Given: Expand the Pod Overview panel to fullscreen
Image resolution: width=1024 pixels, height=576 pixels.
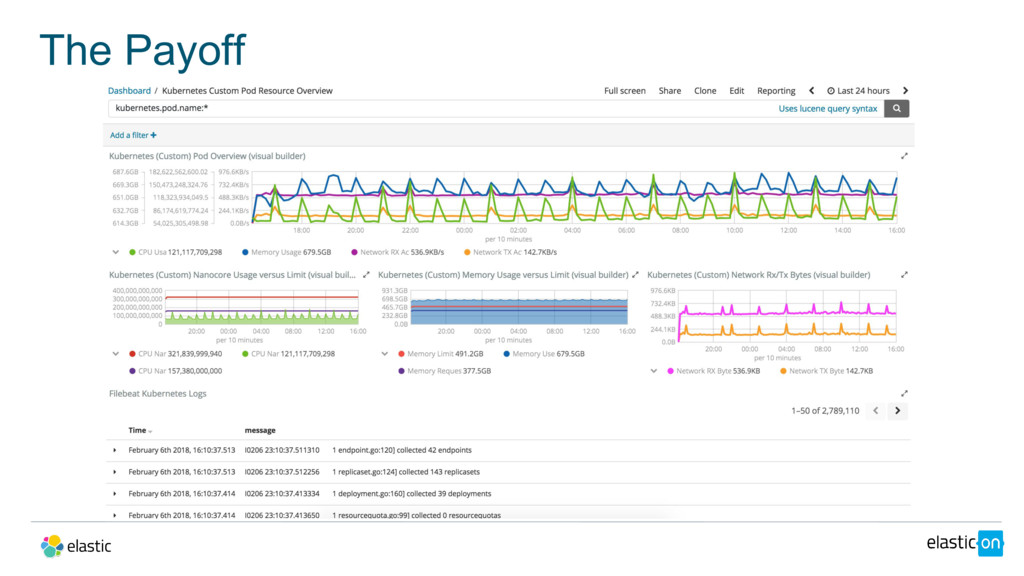Looking at the screenshot, I should [904, 156].
